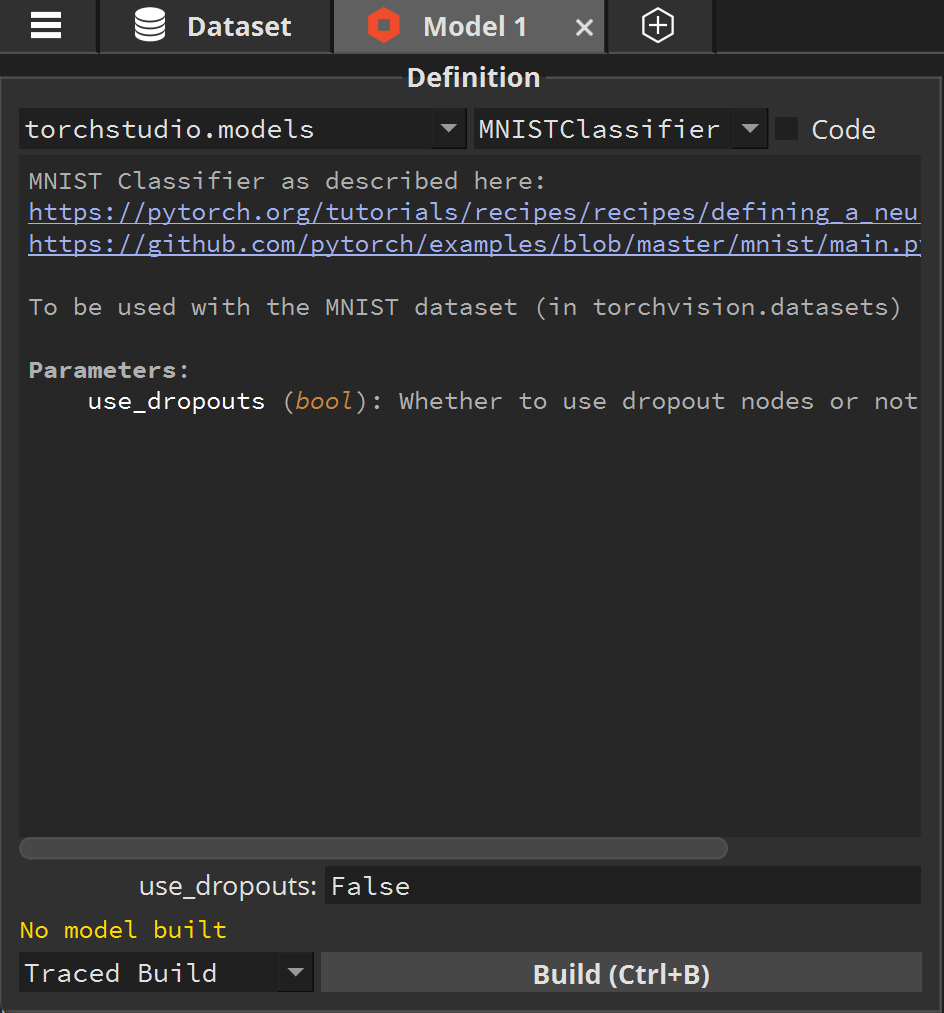Close the Model 1 tab
Viewport: 944px width, 1013px height.
584,27
